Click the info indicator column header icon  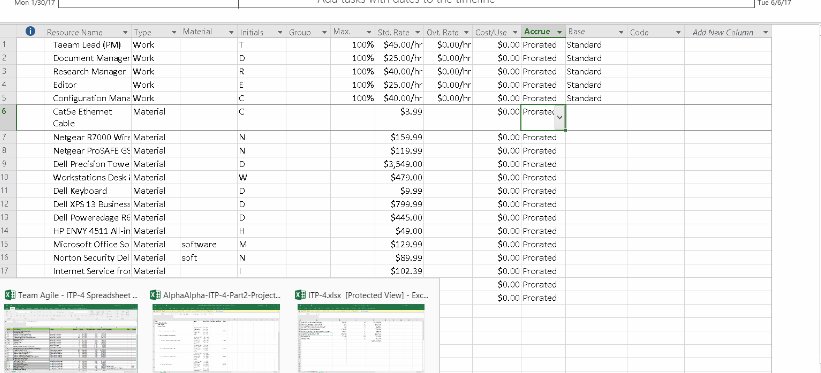(x=30, y=31)
